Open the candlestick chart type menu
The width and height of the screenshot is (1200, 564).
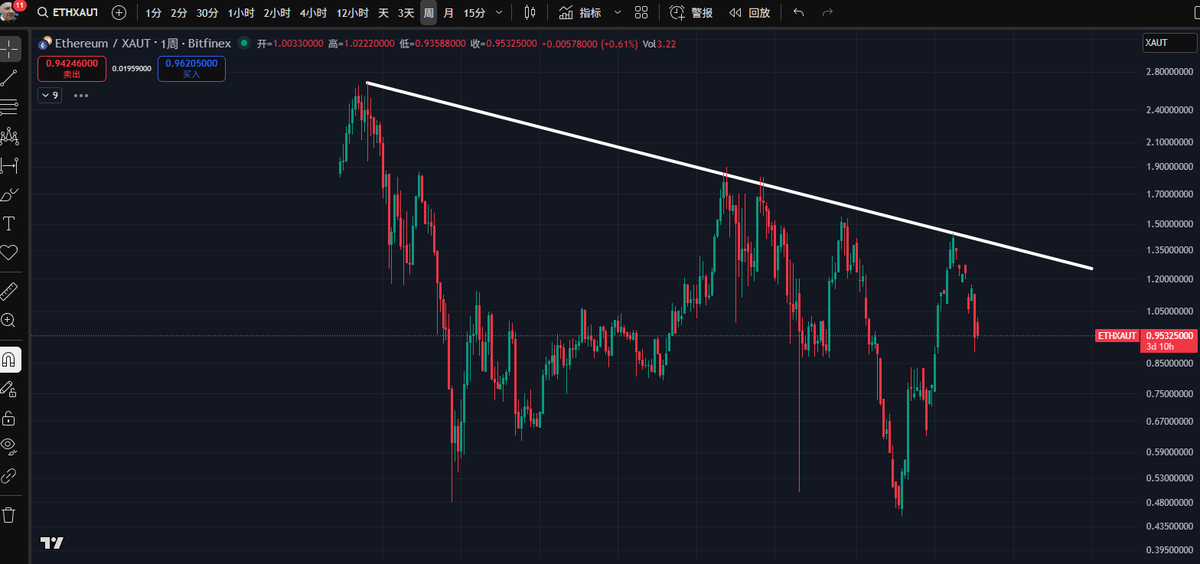coord(529,13)
